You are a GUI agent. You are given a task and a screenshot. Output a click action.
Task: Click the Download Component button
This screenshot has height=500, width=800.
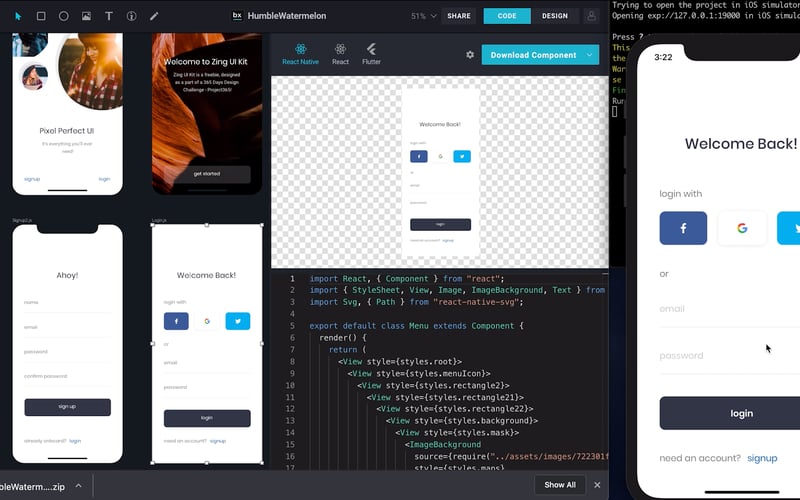[x=533, y=55]
